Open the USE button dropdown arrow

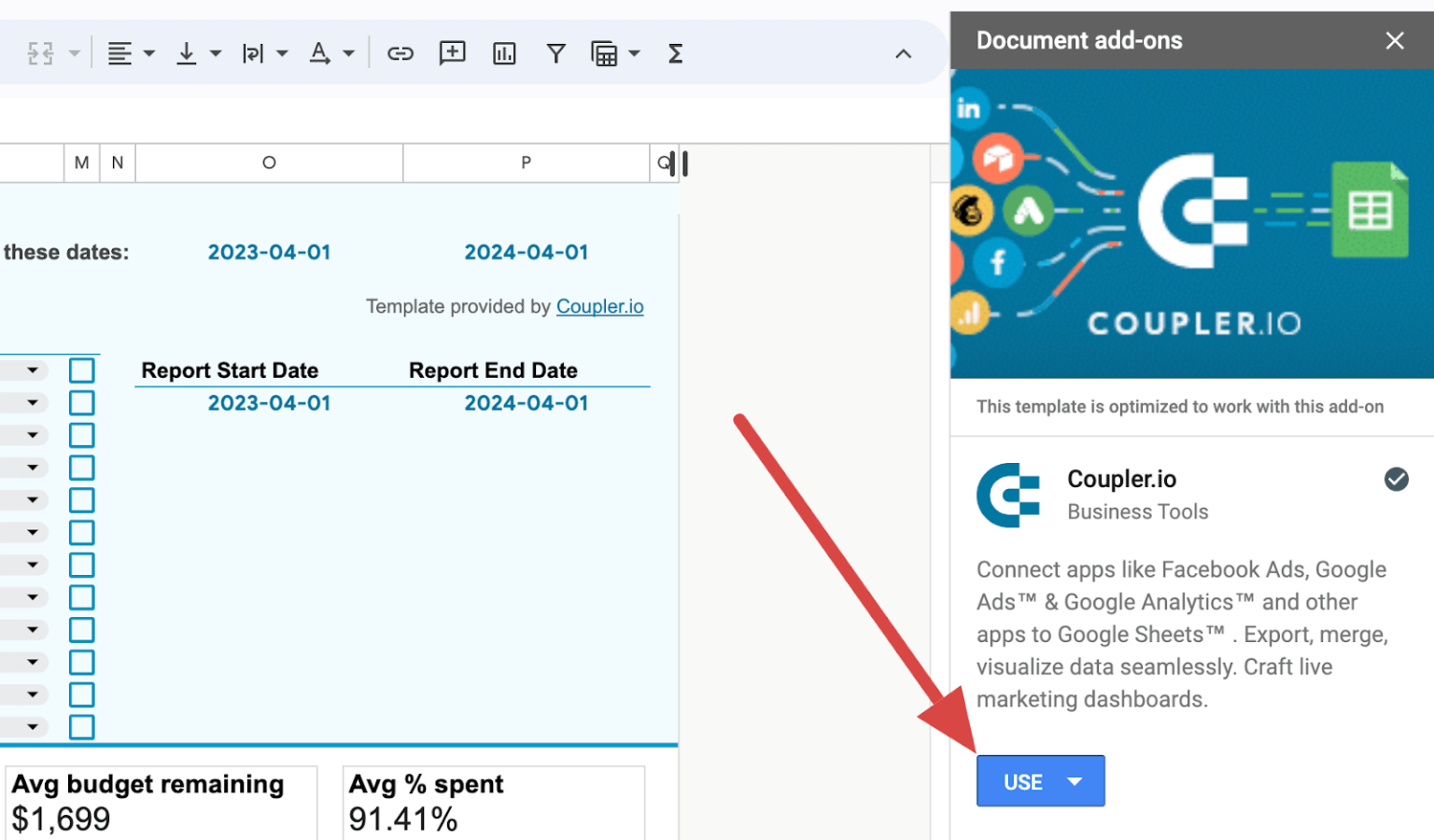click(x=1075, y=781)
